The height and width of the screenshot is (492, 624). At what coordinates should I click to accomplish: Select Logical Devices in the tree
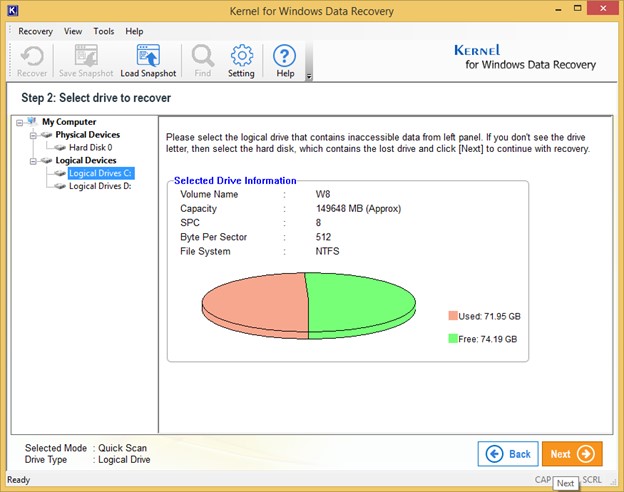click(x=86, y=160)
